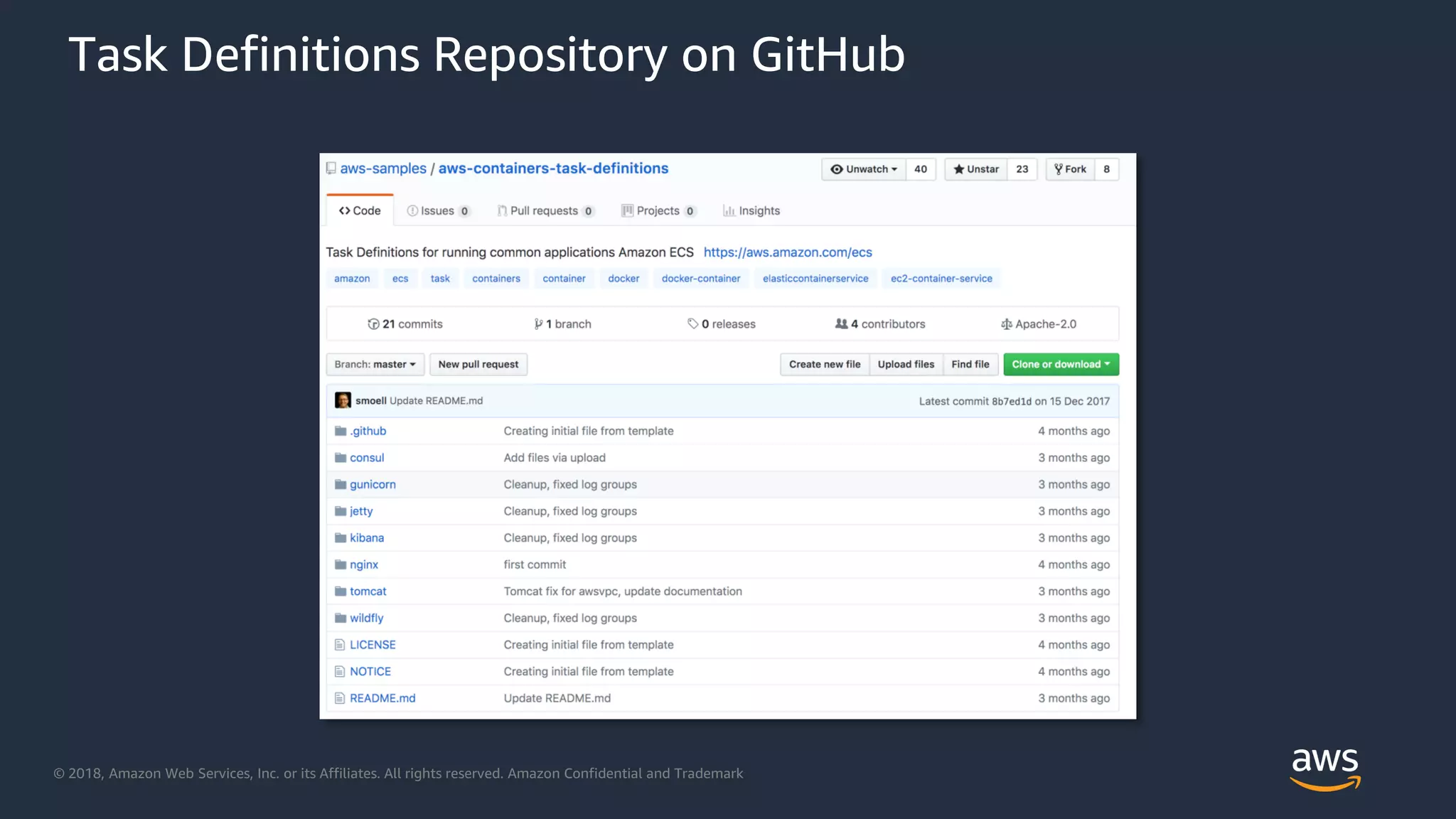The width and height of the screenshot is (1456, 819).
Task: Click the task topic tag
Action: [440, 279]
